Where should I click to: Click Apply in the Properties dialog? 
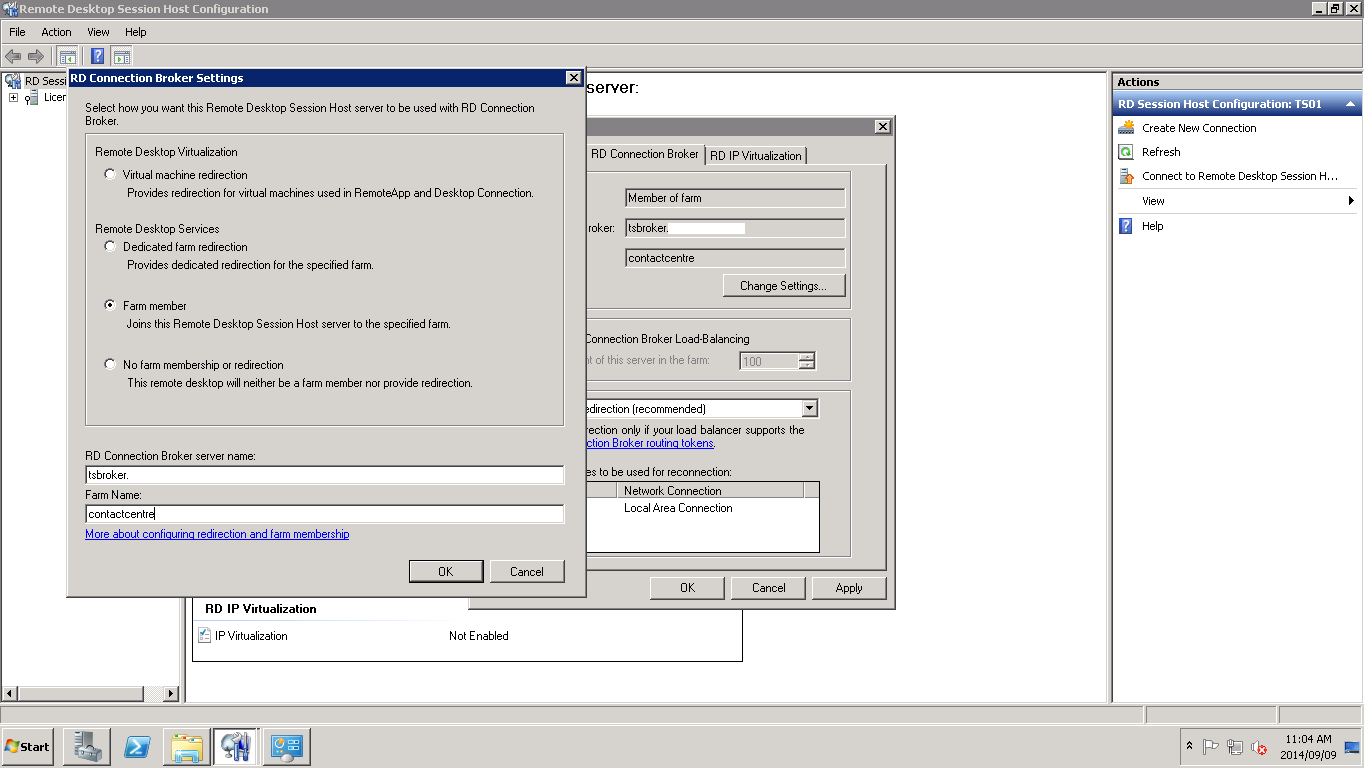(849, 587)
